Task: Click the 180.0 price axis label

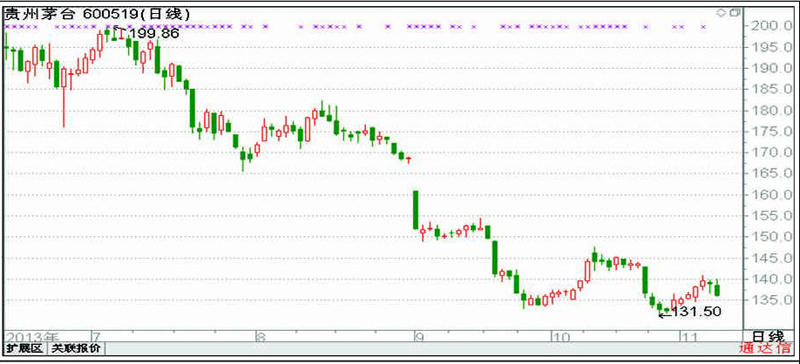Action: pos(771,110)
